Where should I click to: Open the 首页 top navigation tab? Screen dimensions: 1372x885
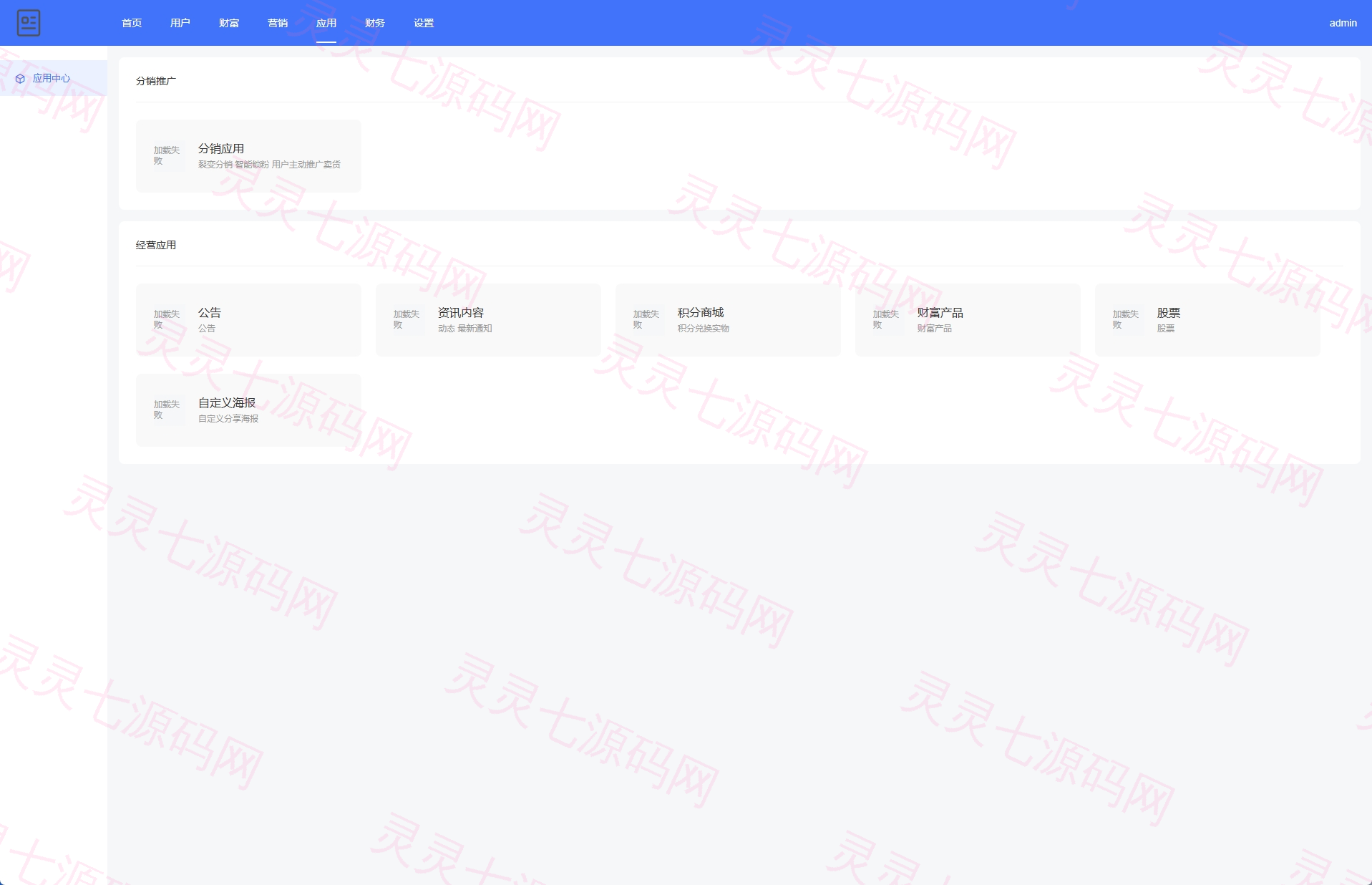tap(132, 23)
